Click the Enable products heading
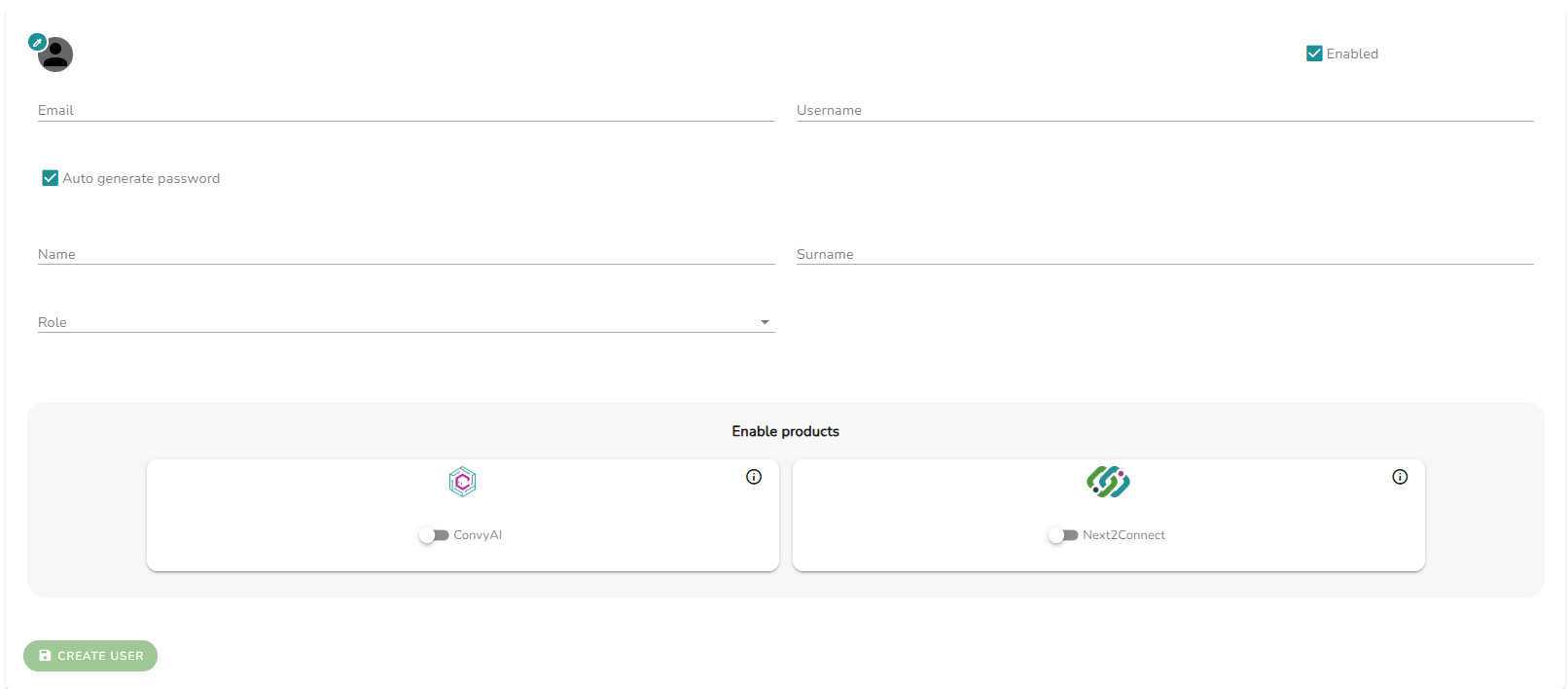Screen dimensions: 1568x689 [786, 431]
